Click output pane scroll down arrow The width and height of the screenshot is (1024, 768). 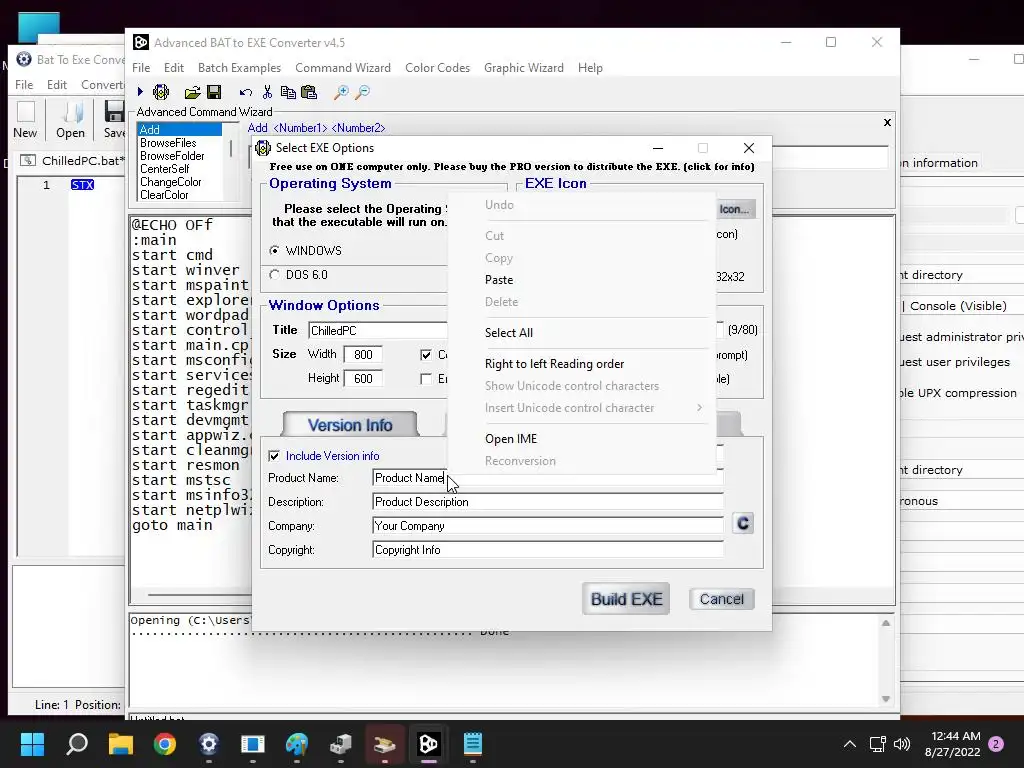886,699
